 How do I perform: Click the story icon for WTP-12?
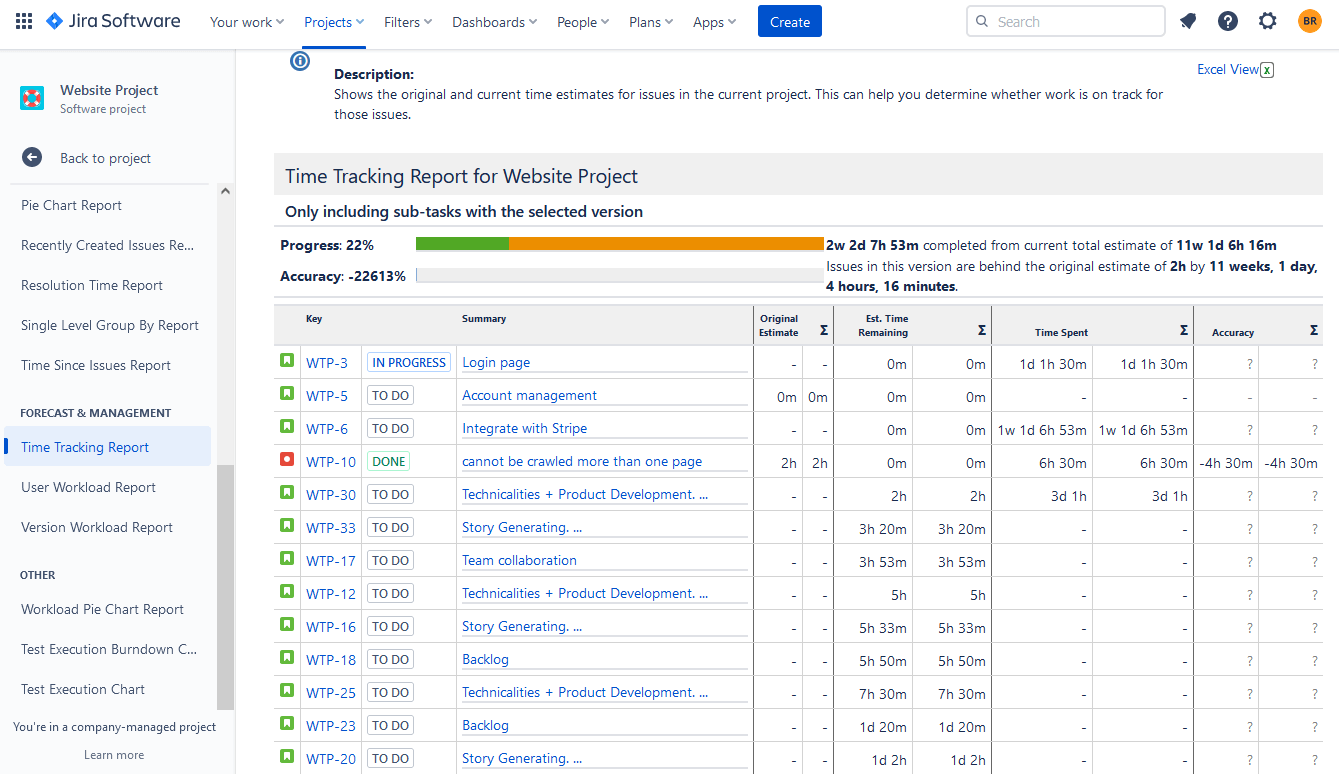pos(287,591)
